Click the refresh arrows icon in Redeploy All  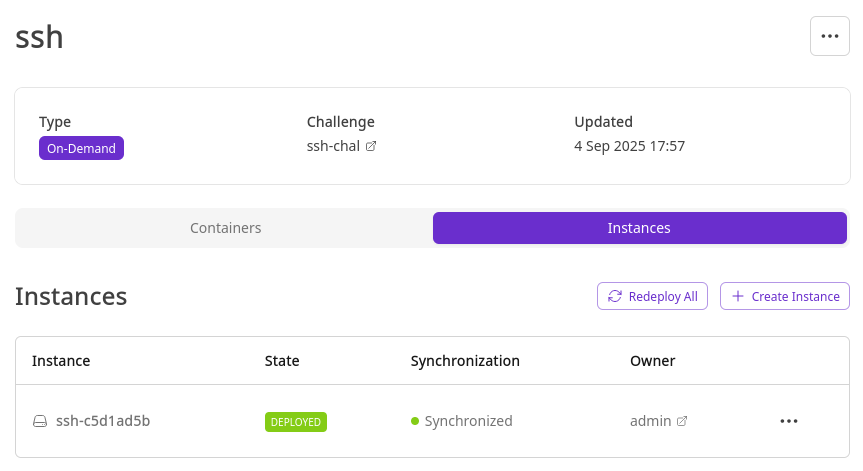pos(615,296)
